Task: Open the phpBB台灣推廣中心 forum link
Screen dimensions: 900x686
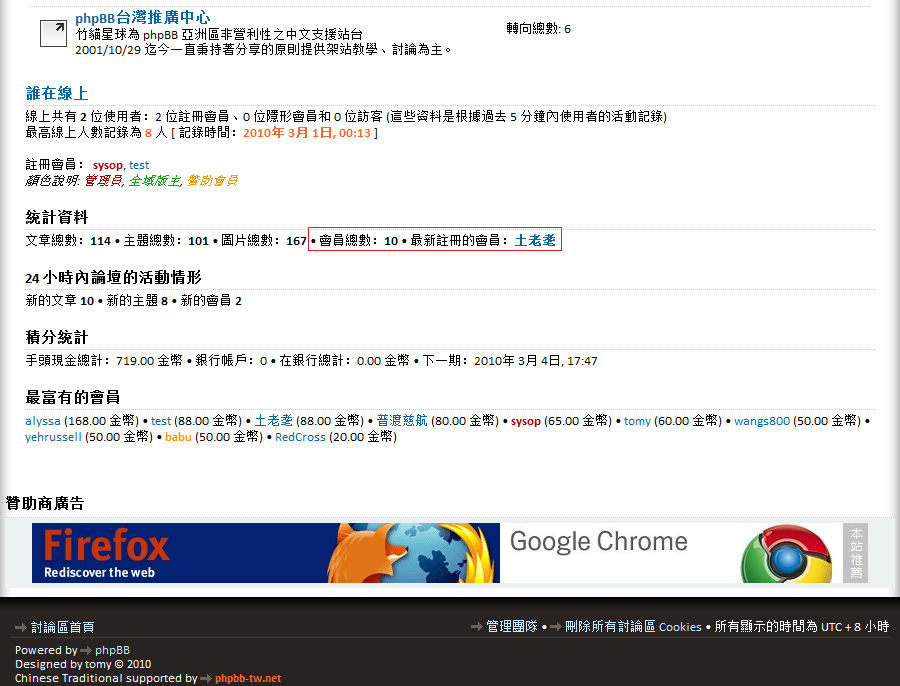Action: pos(142,18)
